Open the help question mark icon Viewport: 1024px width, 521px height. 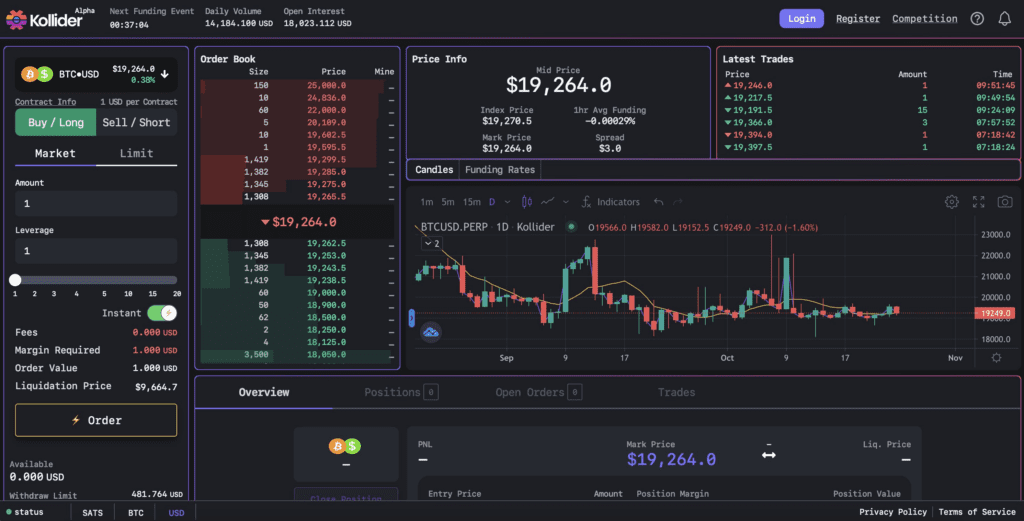(977, 19)
